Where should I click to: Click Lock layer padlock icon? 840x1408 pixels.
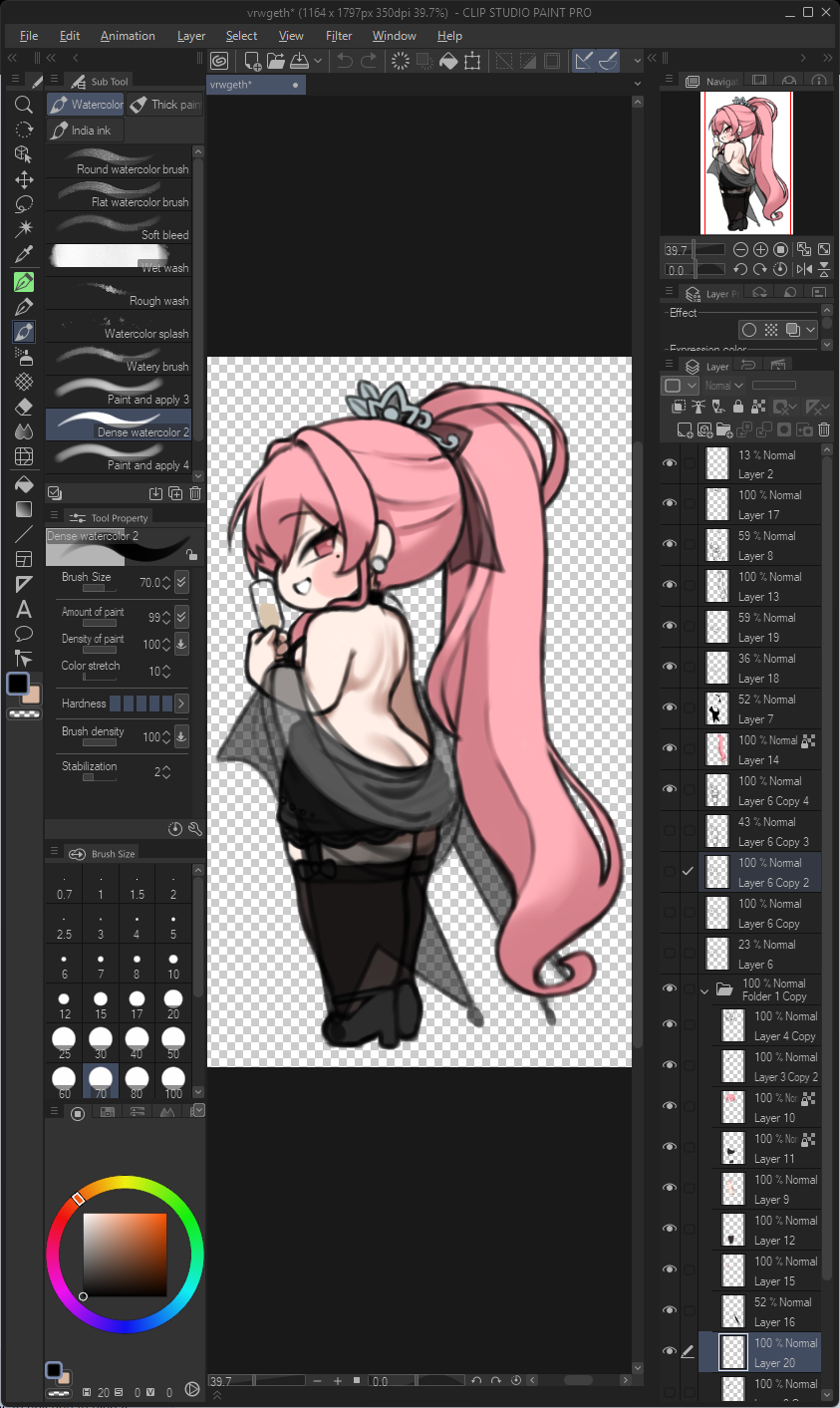738,407
